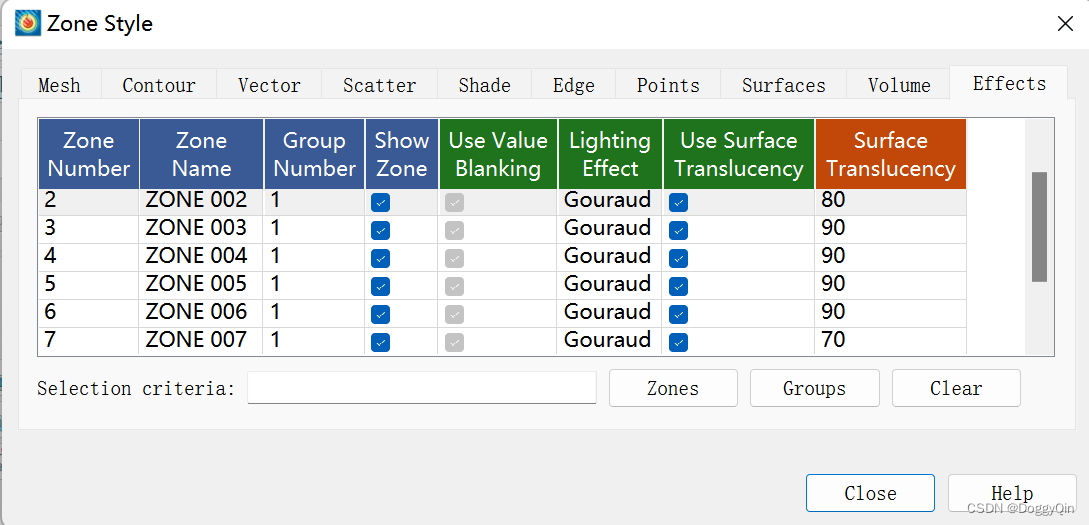Click the Help button
1089x525 pixels.
[x=1012, y=493]
